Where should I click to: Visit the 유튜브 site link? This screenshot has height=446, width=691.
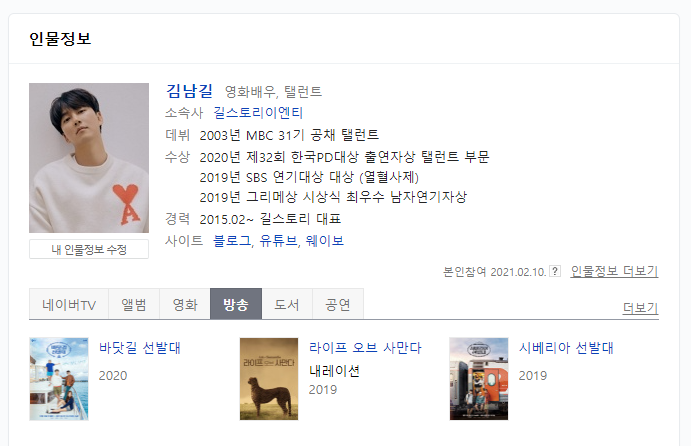[x=278, y=241]
